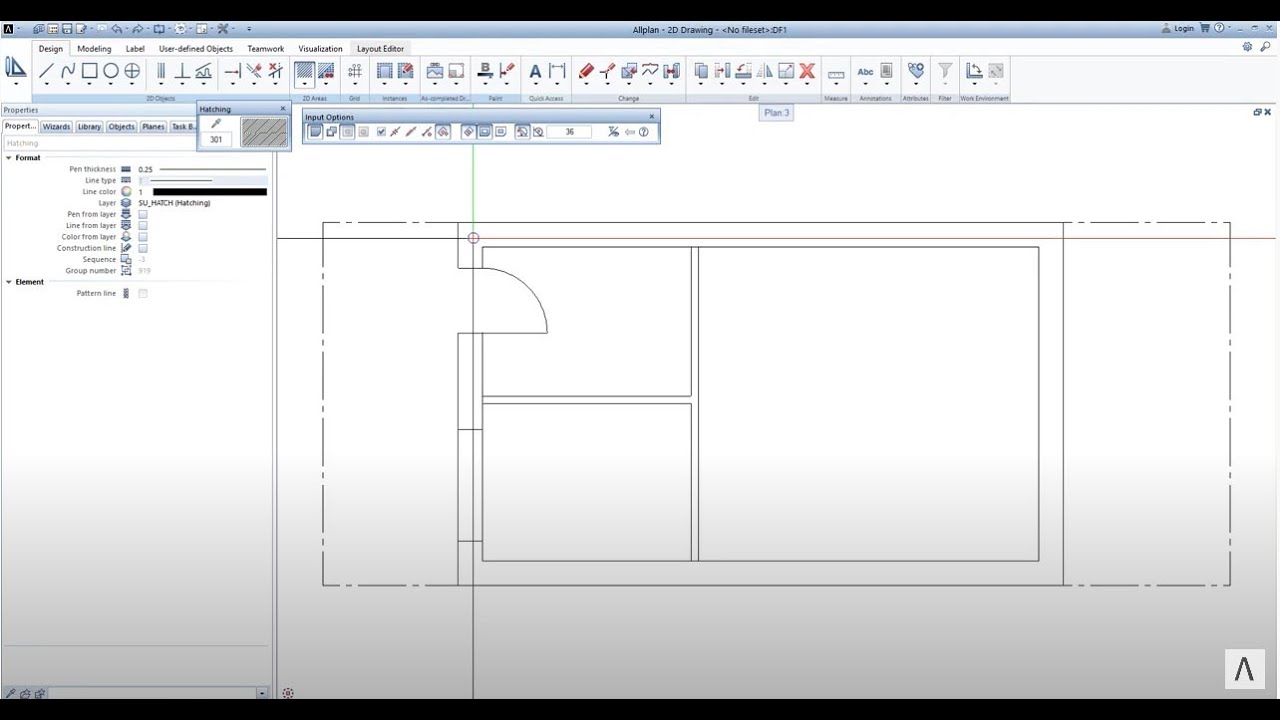Pick the Mirror tool in Edit group
Image resolution: width=1280 pixels, height=720 pixels.
[x=765, y=71]
